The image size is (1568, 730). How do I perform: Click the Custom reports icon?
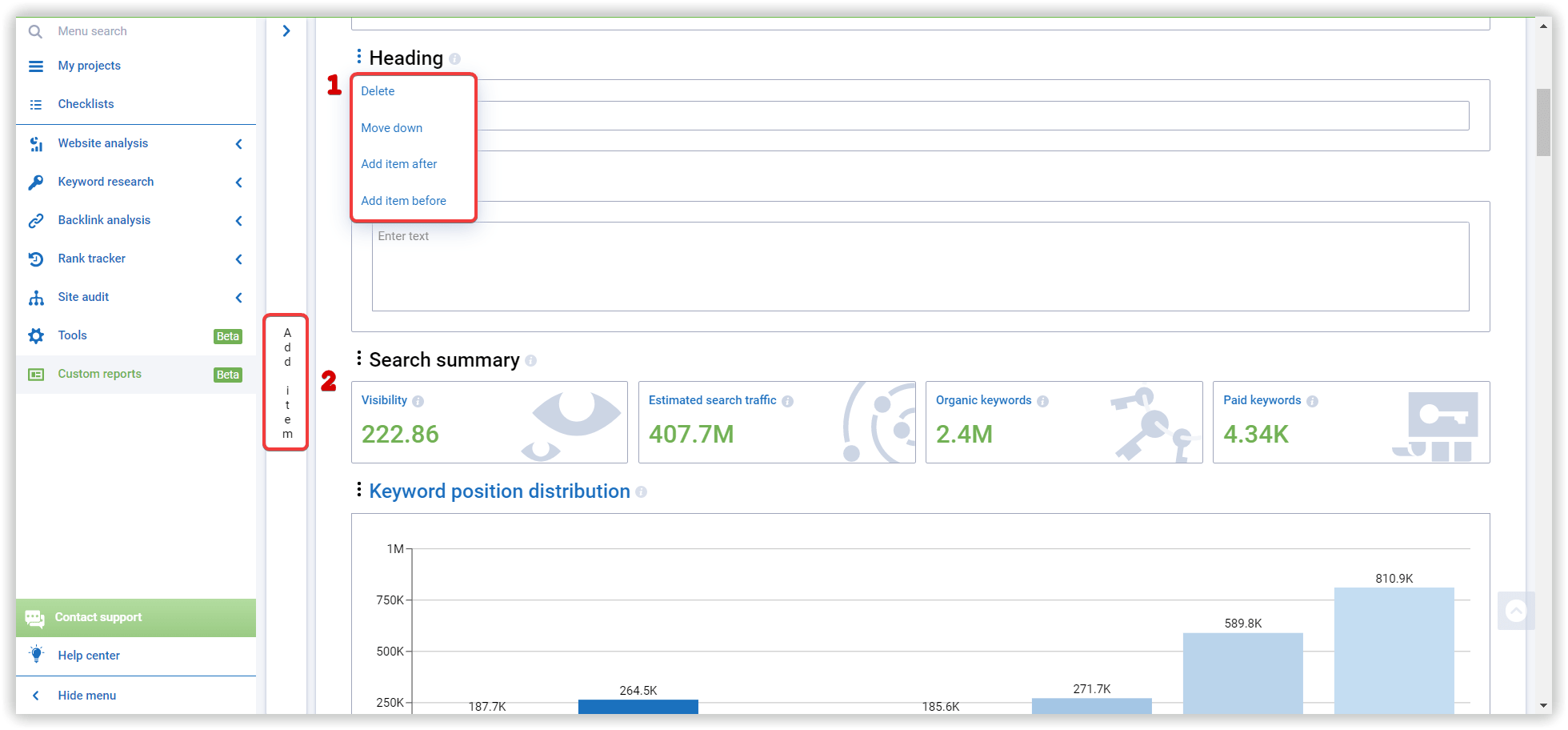click(36, 375)
